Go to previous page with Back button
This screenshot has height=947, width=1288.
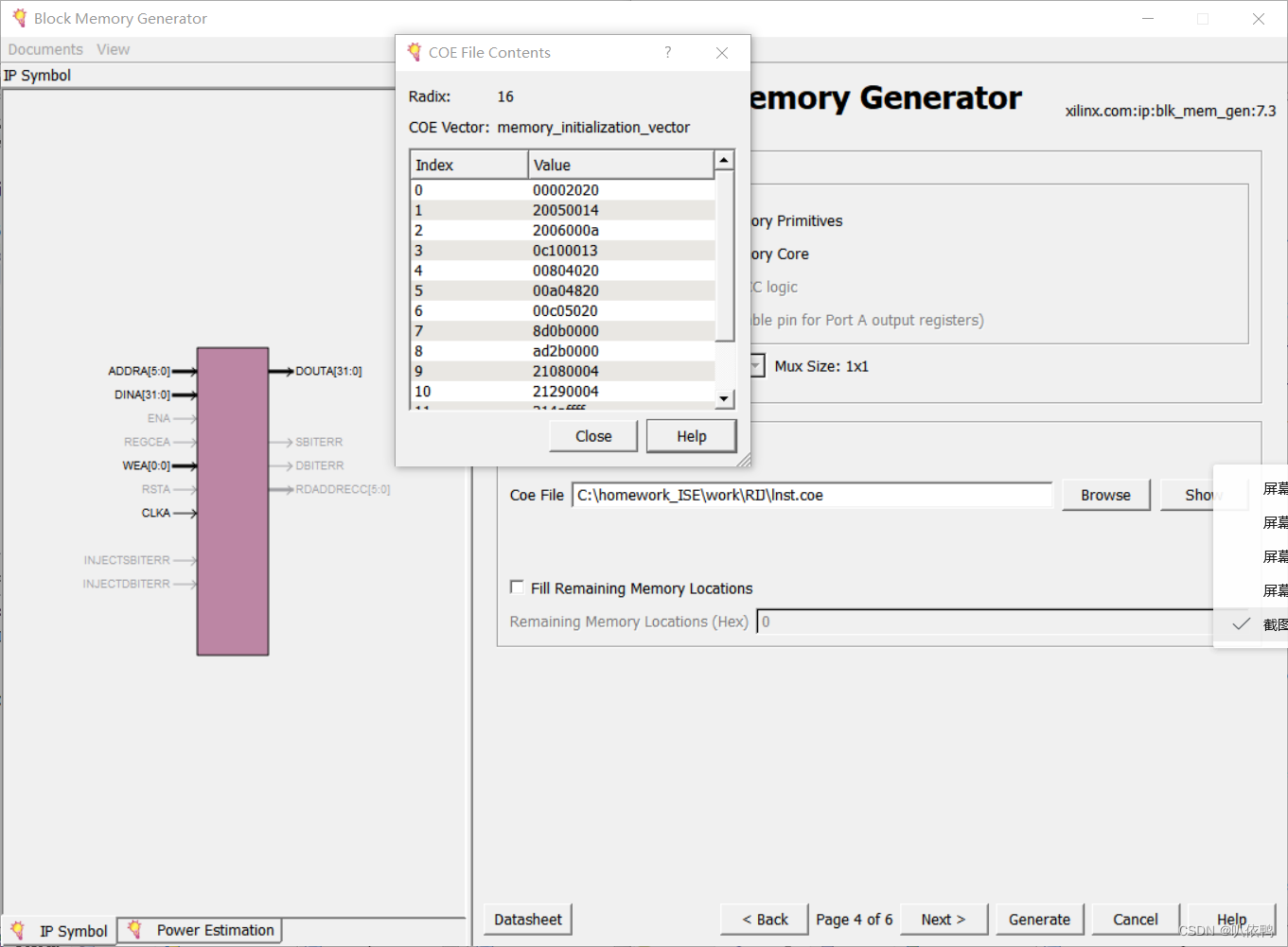tap(765, 920)
